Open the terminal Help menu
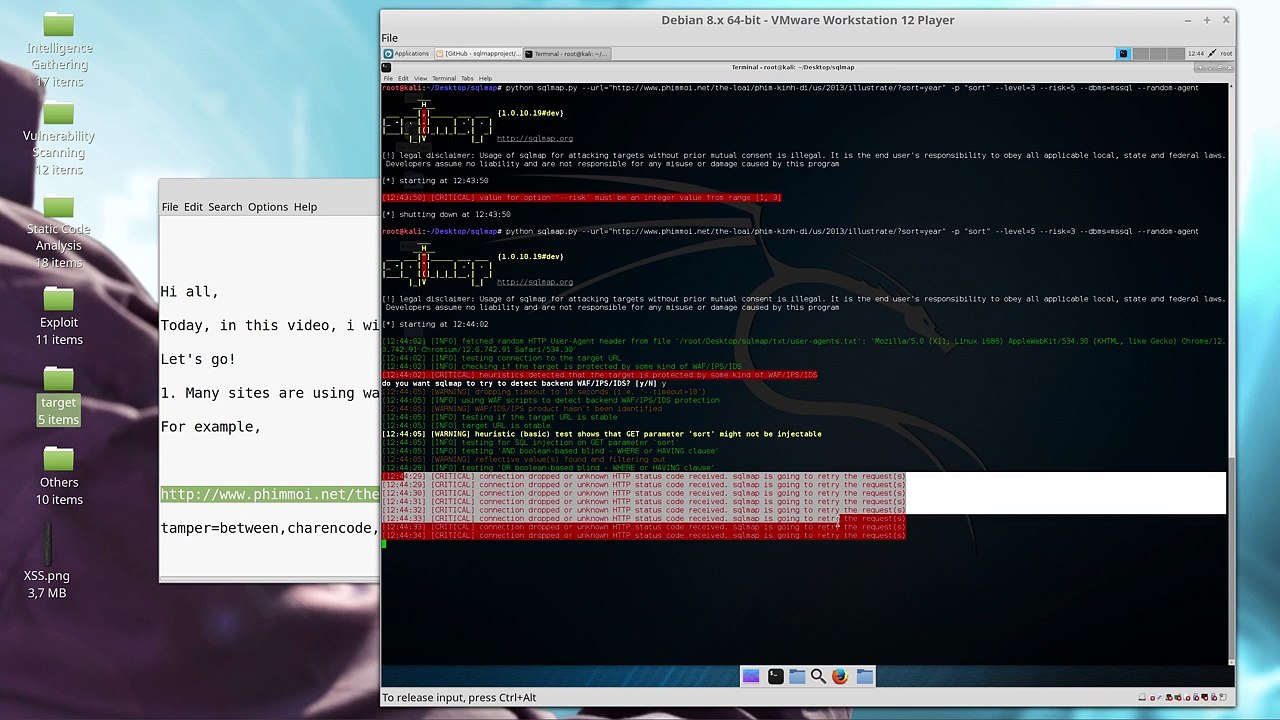 (x=485, y=78)
